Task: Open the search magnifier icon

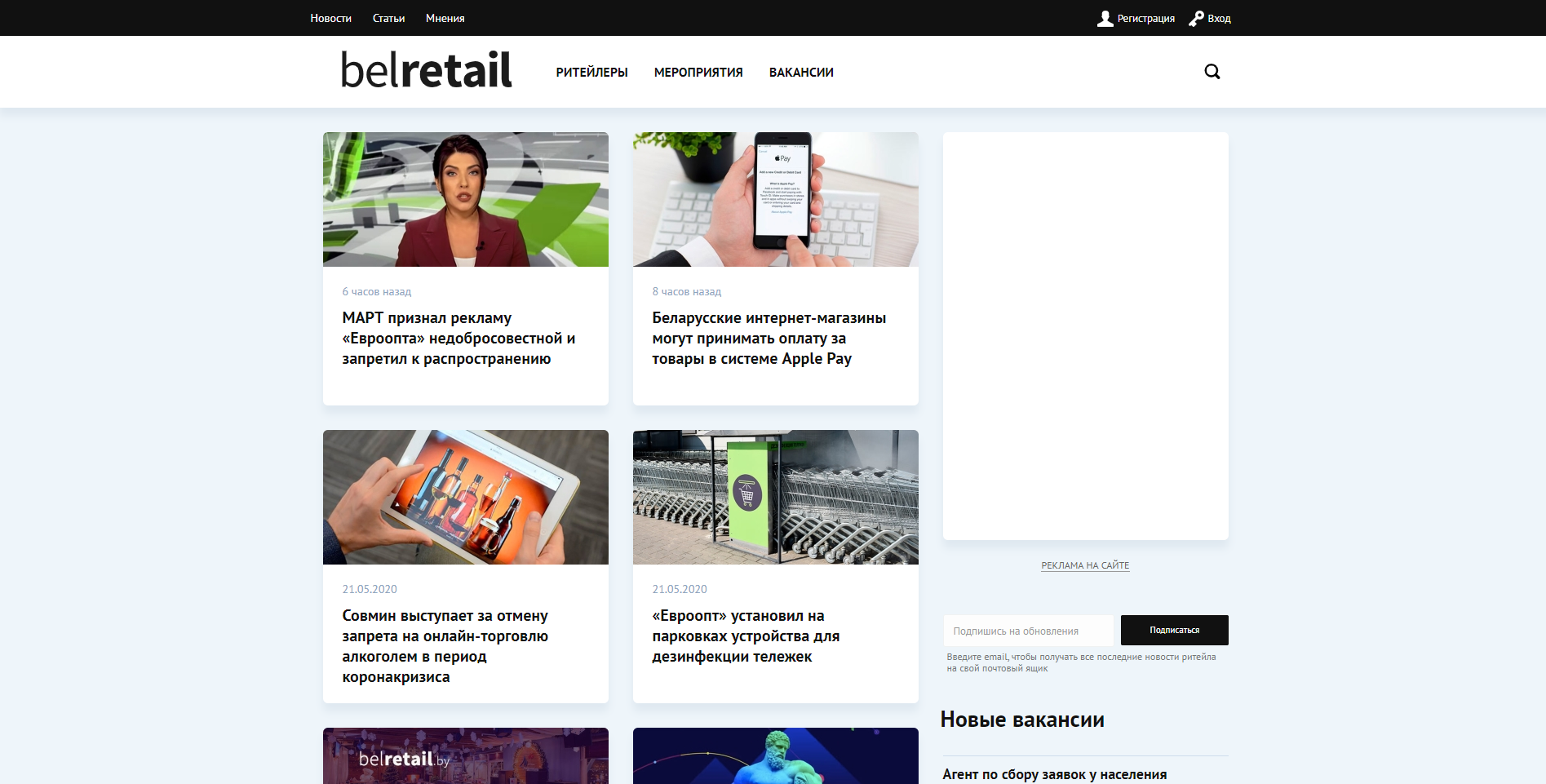Action: click(1212, 72)
